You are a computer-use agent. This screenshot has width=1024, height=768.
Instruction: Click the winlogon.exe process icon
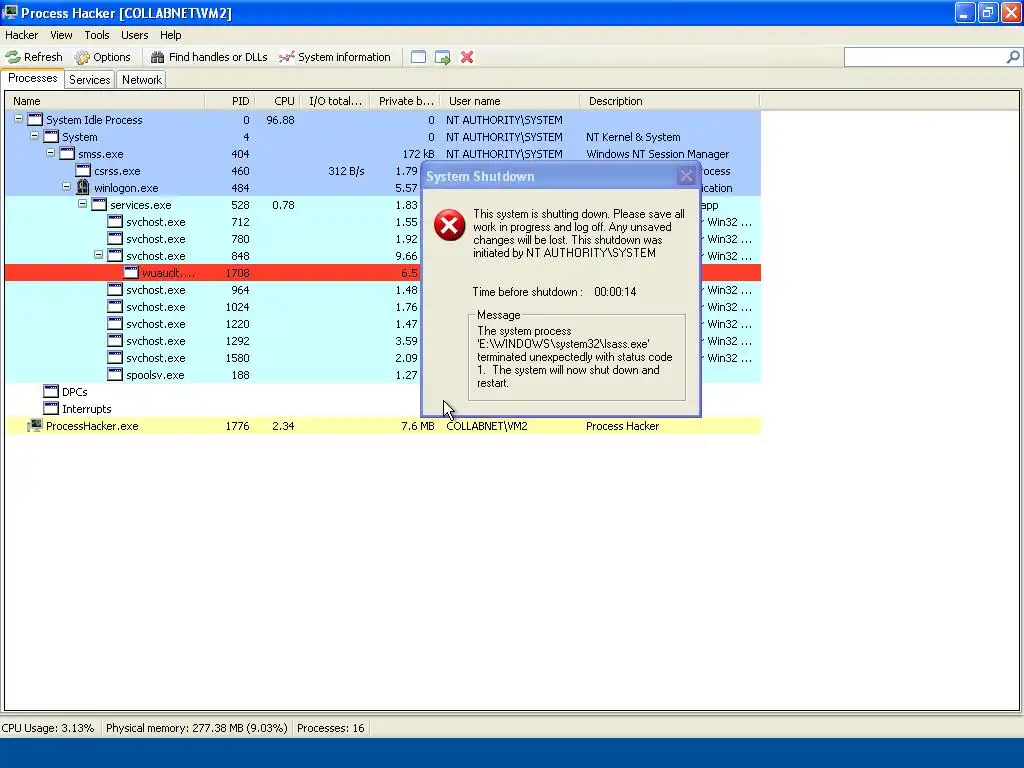tap(83, 187)
